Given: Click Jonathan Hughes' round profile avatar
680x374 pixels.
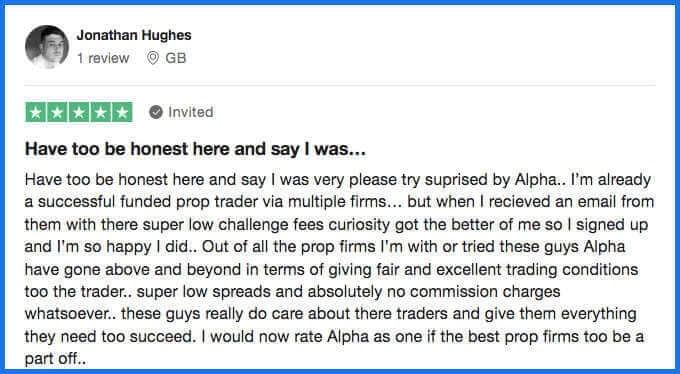Looking at the screenshot, I should [x=47, y=46].
